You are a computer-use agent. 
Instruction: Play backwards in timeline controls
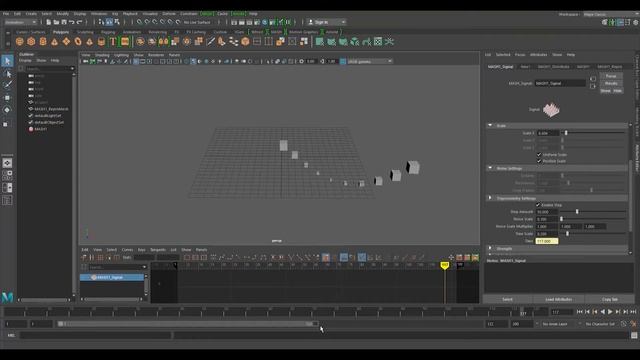coord(602,312)
